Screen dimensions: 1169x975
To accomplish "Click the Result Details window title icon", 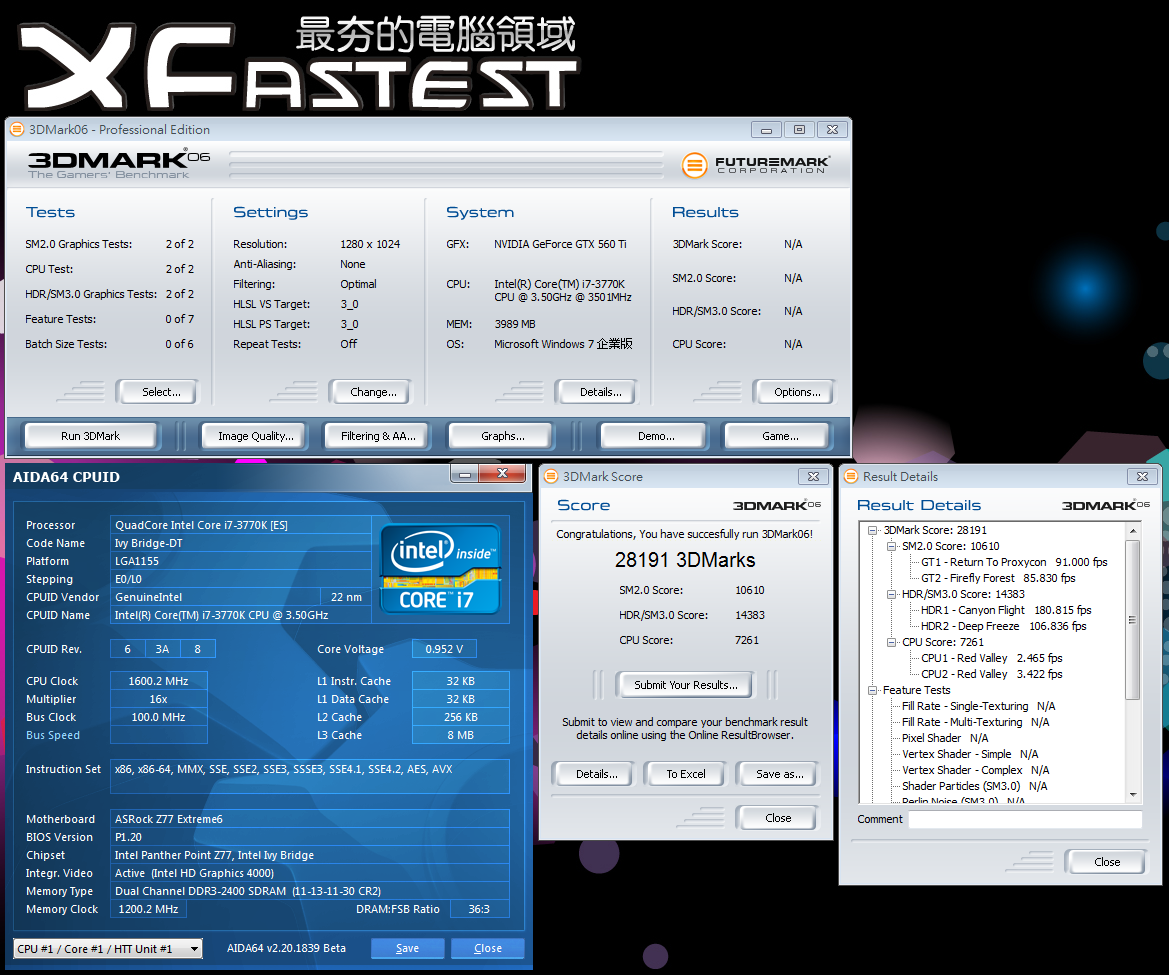I will click(850, 477).
